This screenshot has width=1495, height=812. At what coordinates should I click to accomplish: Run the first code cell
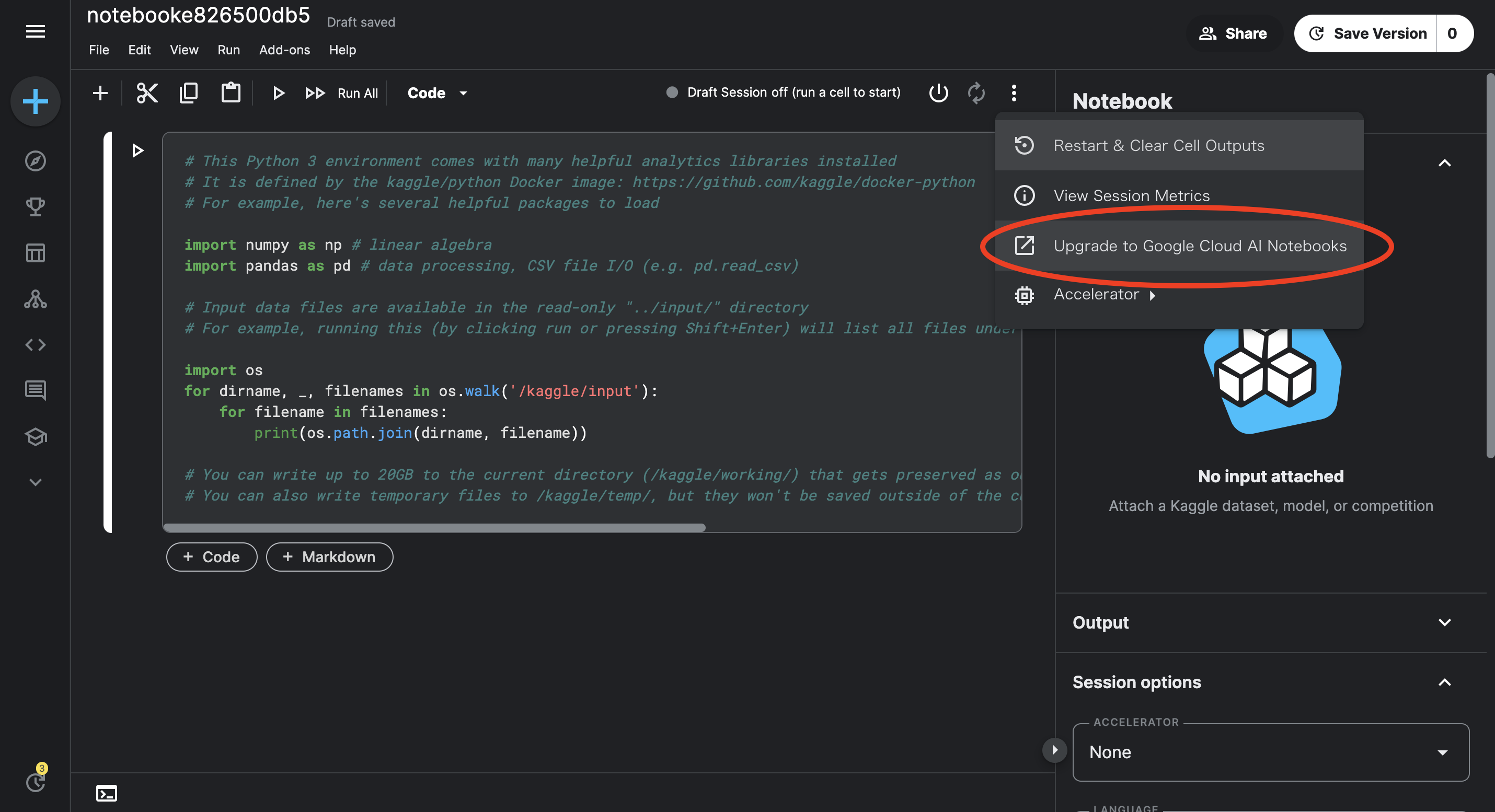[137, 151]
